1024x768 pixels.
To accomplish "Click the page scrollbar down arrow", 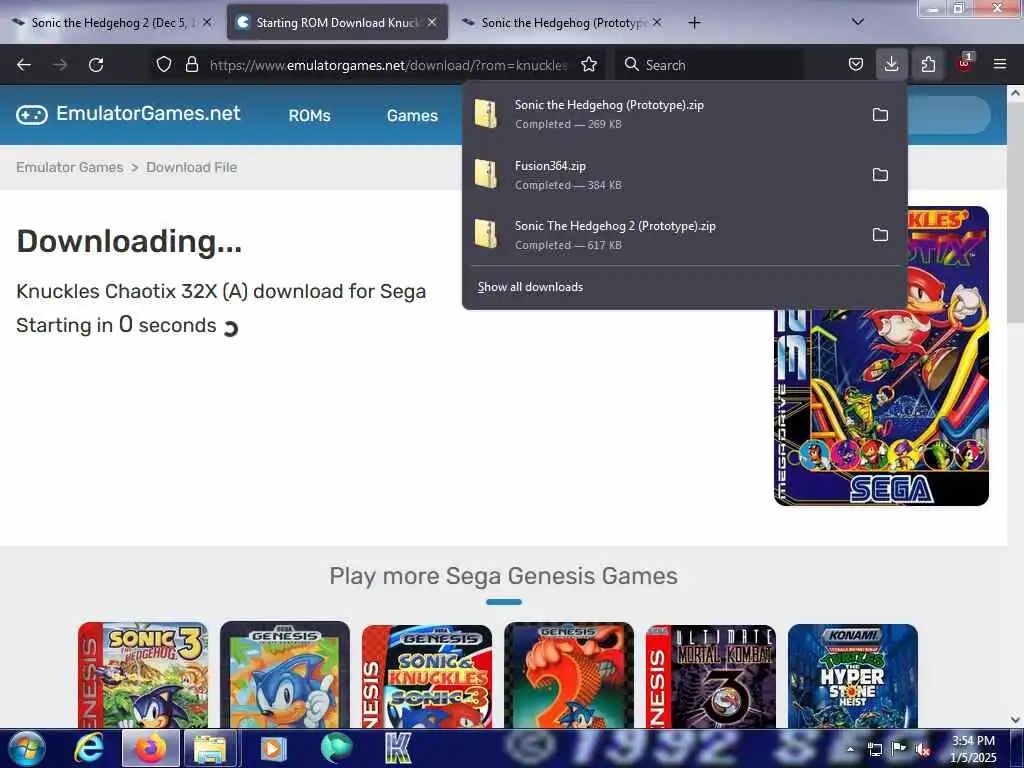I will (x=1016, y=720).
